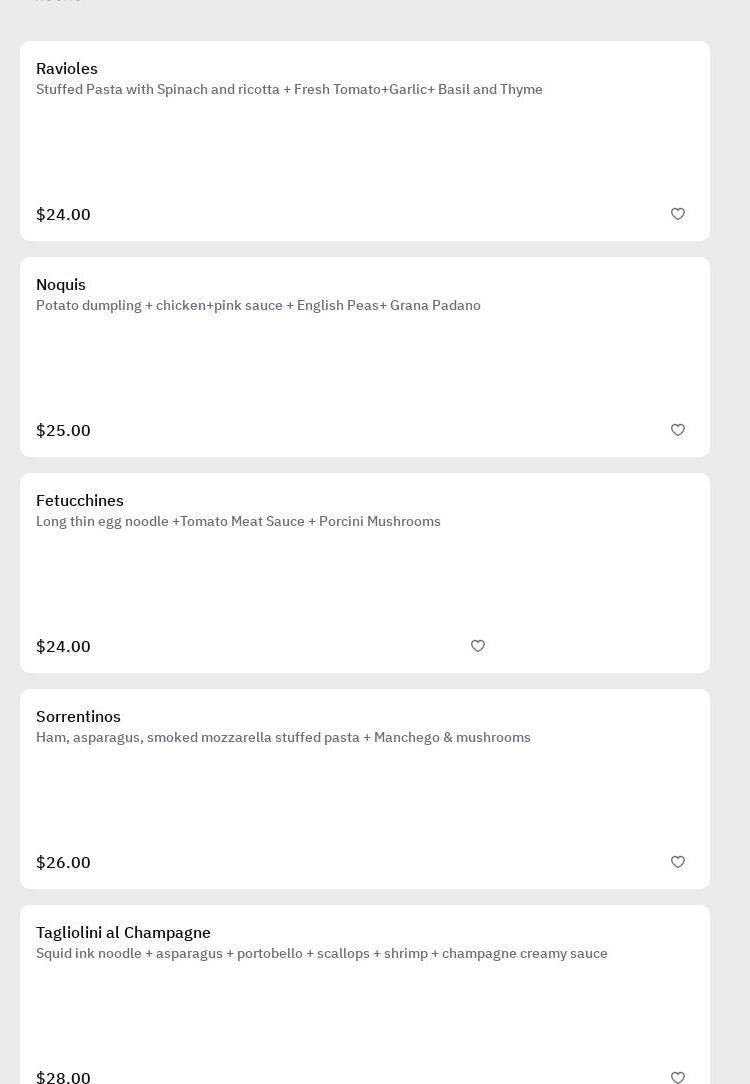Click the Ravioles spinach and ricotta description
Image resolution: width=750 pixels, height=1084 pixels.
click(x=289, y=90)
